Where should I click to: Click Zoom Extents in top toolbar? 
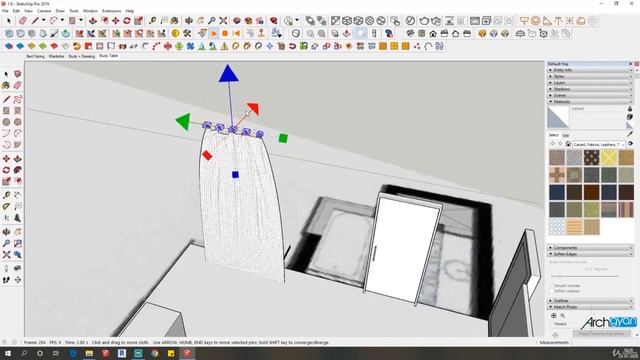(x=223, y=20)
